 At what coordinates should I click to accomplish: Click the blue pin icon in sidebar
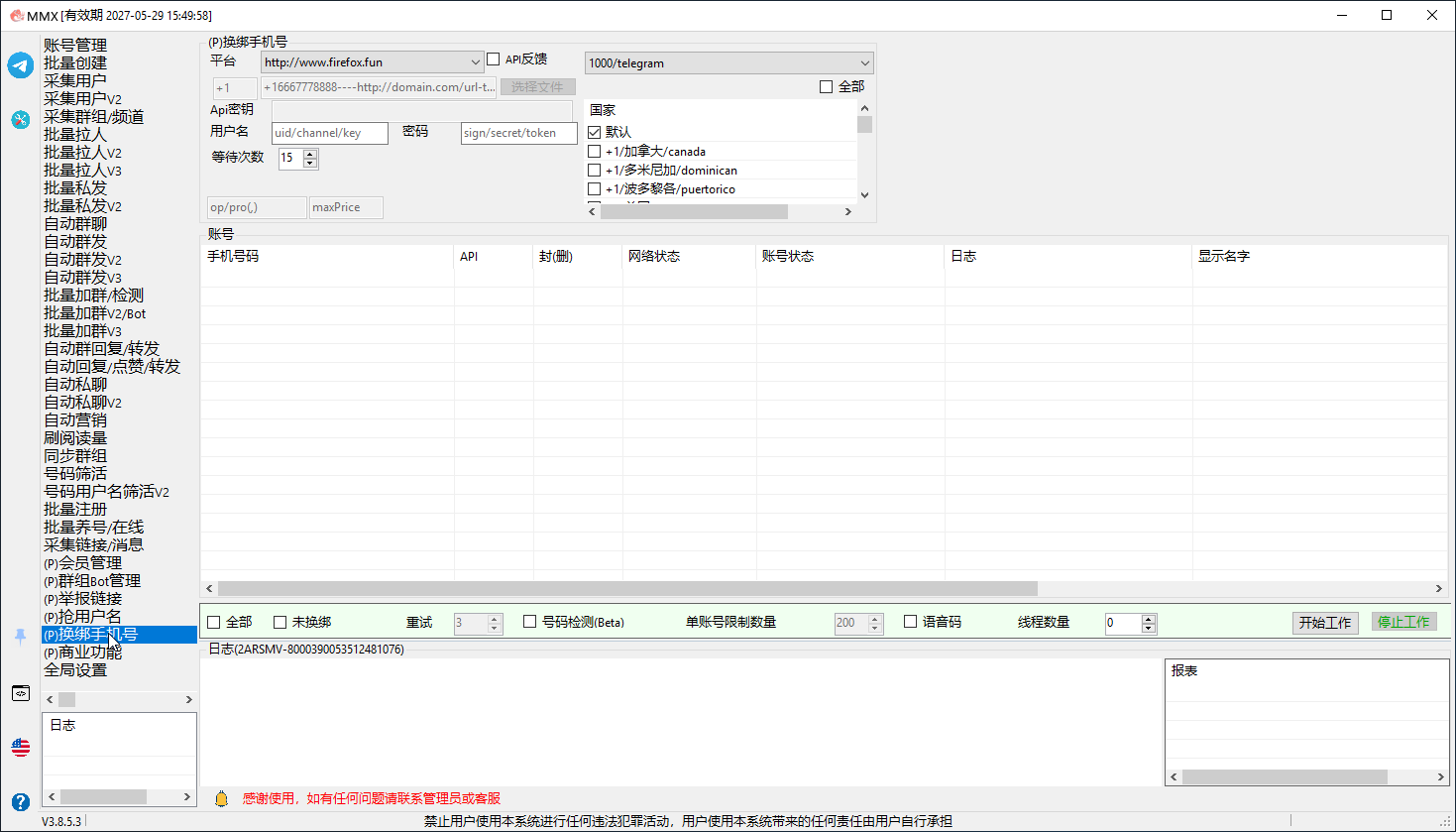coord(21,637)
